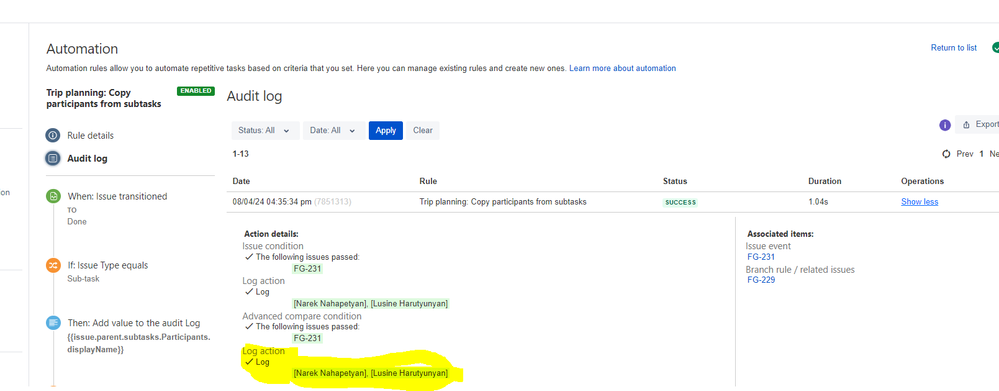Image resolution: width=999 pixels, height=391 pixels.
Task: Expand the Status: All filter dropdown
Action: tap(265, 131)
